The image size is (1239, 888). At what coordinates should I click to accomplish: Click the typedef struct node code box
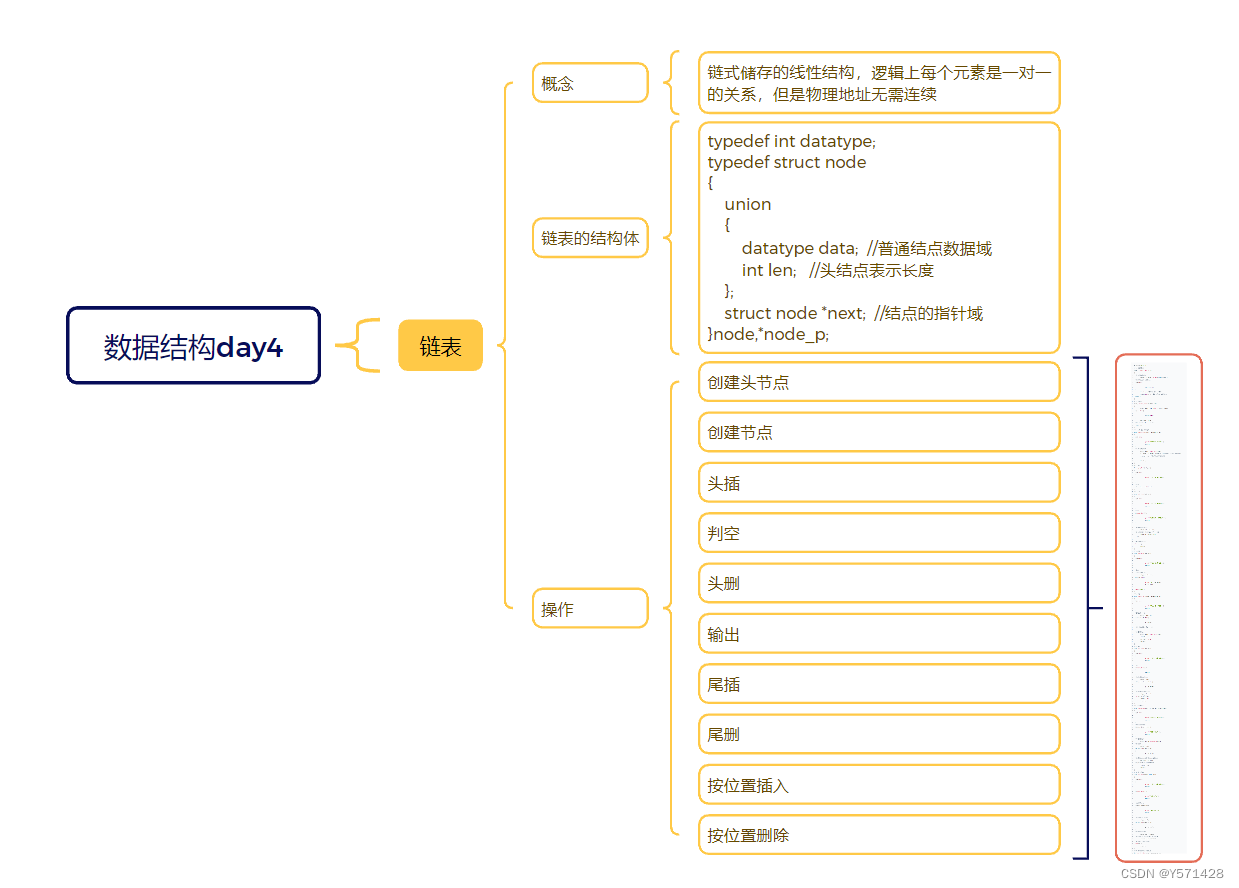point(879,238)
